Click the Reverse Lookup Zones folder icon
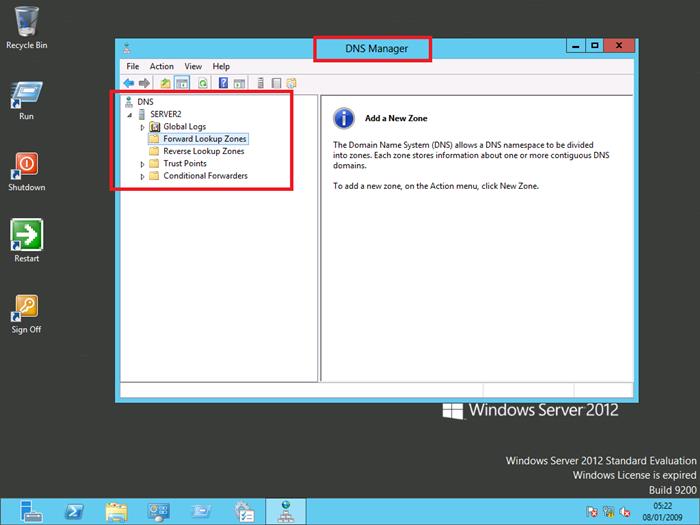This screenshot has height=525, width=700. 154,151
